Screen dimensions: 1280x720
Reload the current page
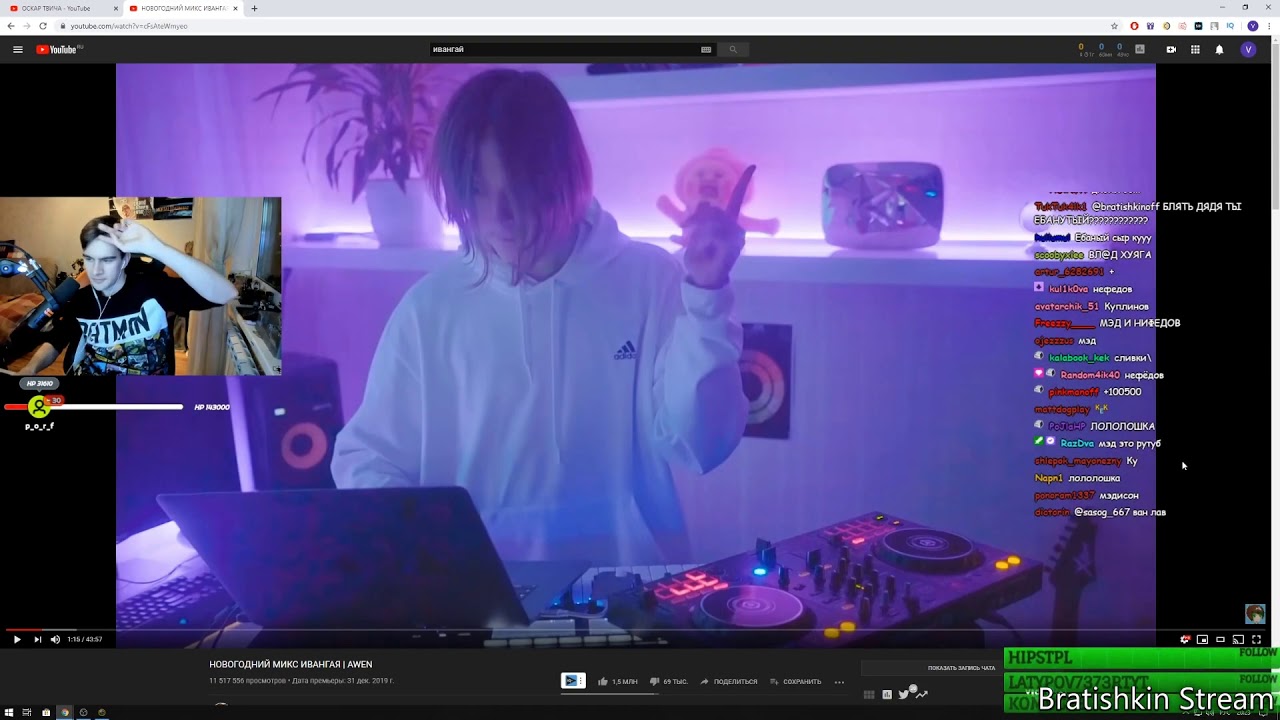coord(43,26)
